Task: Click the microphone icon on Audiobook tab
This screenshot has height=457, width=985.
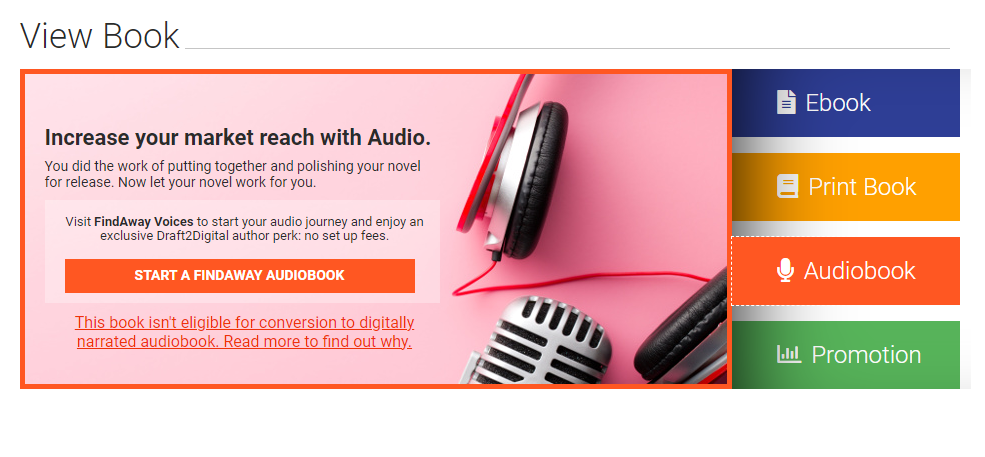Action: point(785,271)
